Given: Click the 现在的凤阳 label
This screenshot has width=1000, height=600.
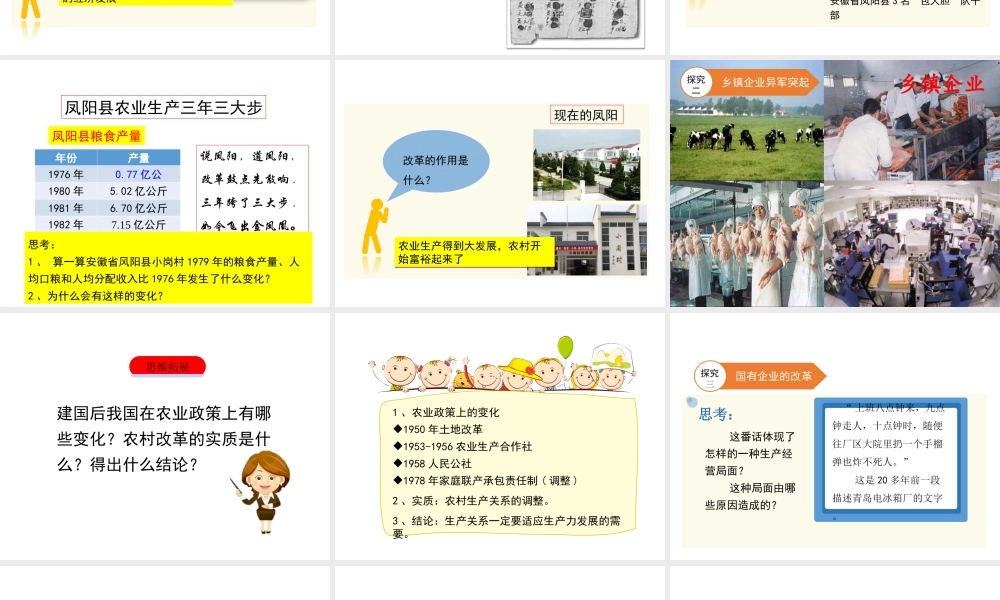Looking at the screenshot, I should coord(586,115).
